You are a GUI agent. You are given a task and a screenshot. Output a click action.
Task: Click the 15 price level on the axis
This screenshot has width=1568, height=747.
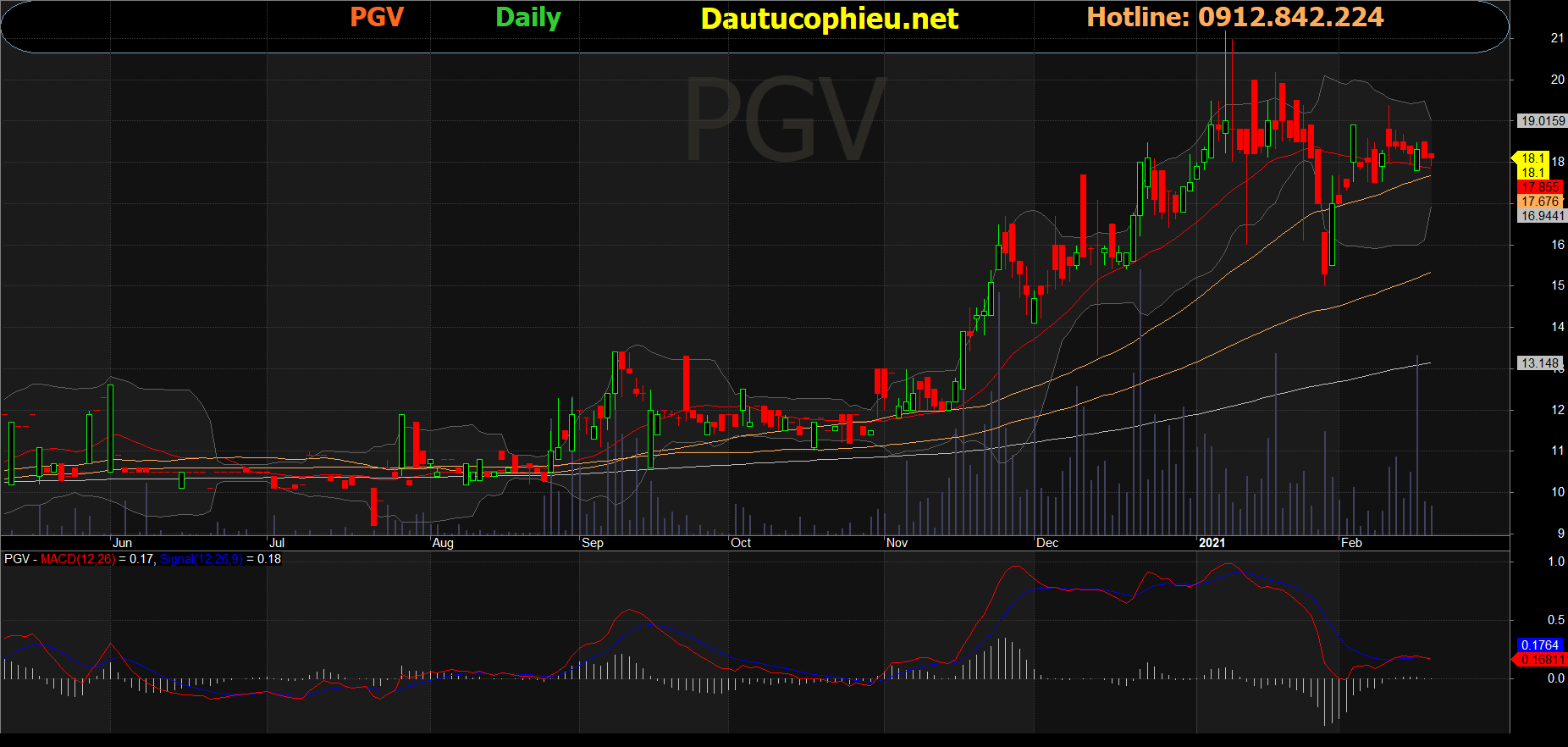[x=1557, y=285]
